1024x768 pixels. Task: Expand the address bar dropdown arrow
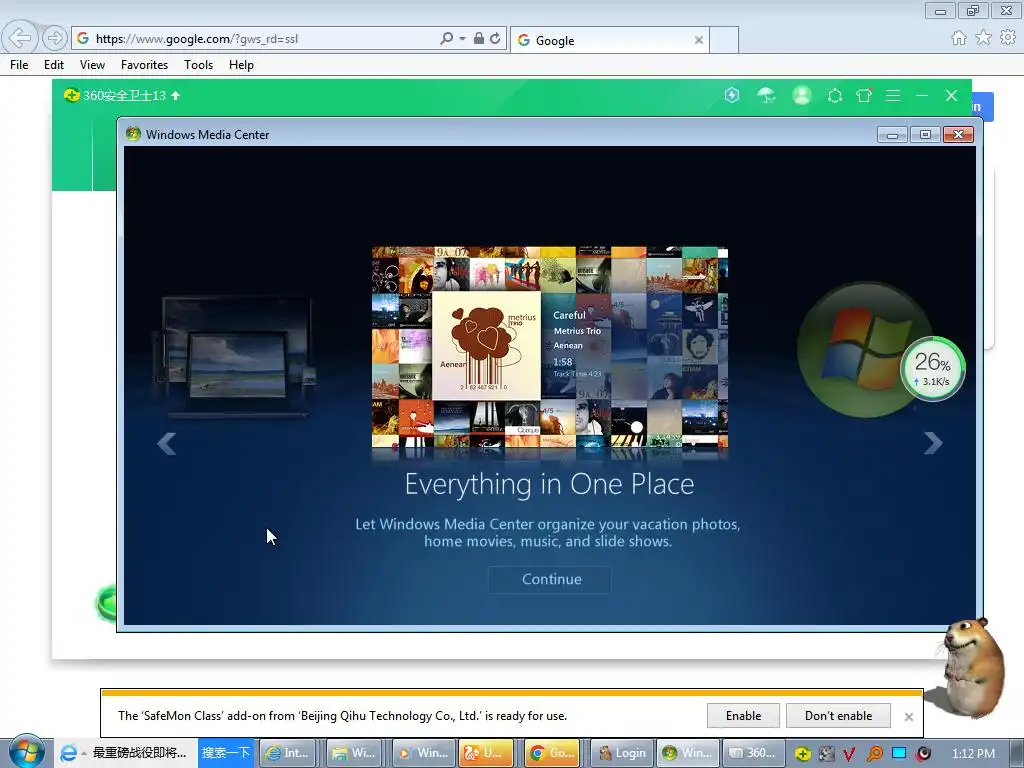pos(462,39)
